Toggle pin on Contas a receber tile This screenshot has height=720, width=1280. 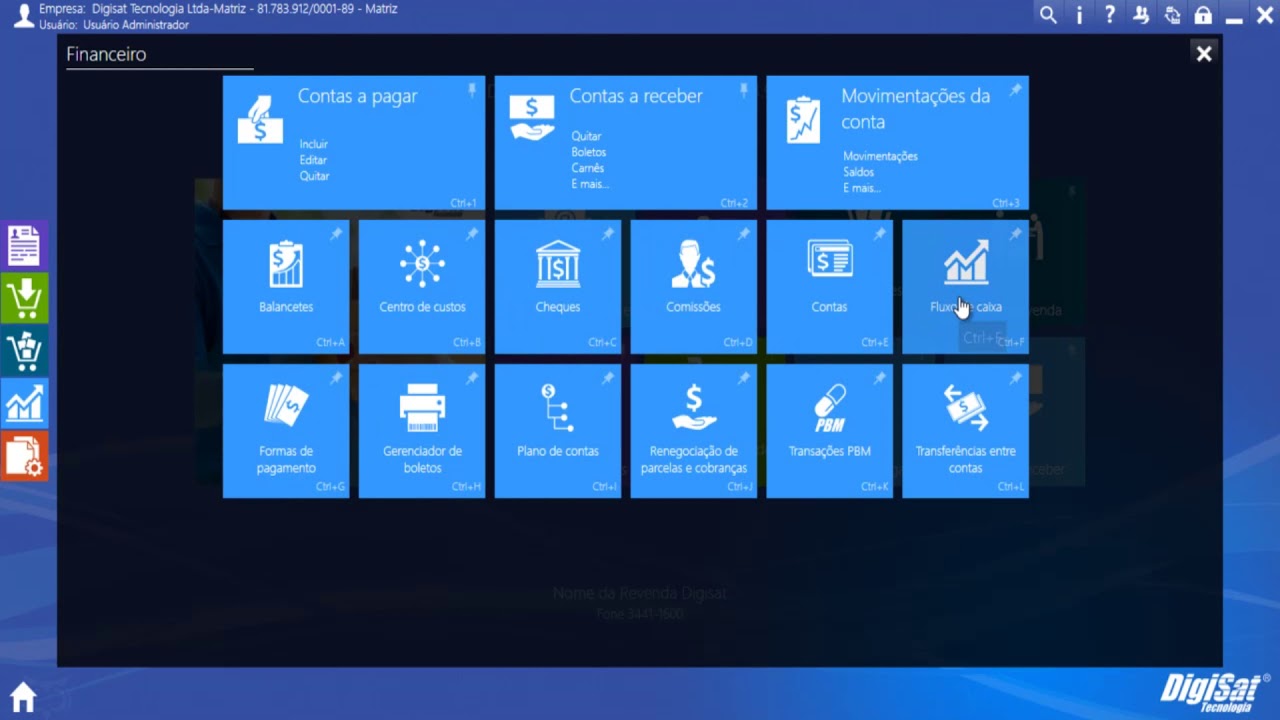(744, 90)
